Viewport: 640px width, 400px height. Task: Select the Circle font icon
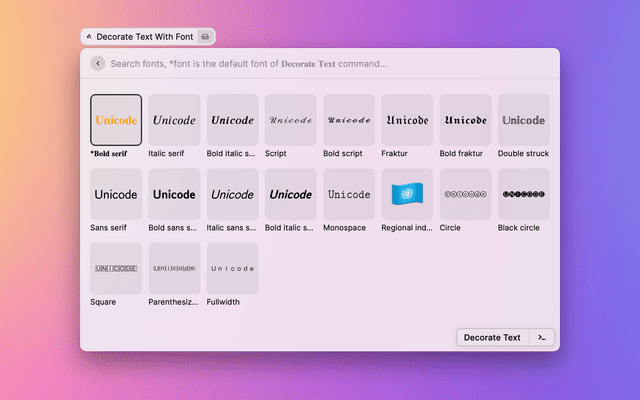click(x=465, y=194)
